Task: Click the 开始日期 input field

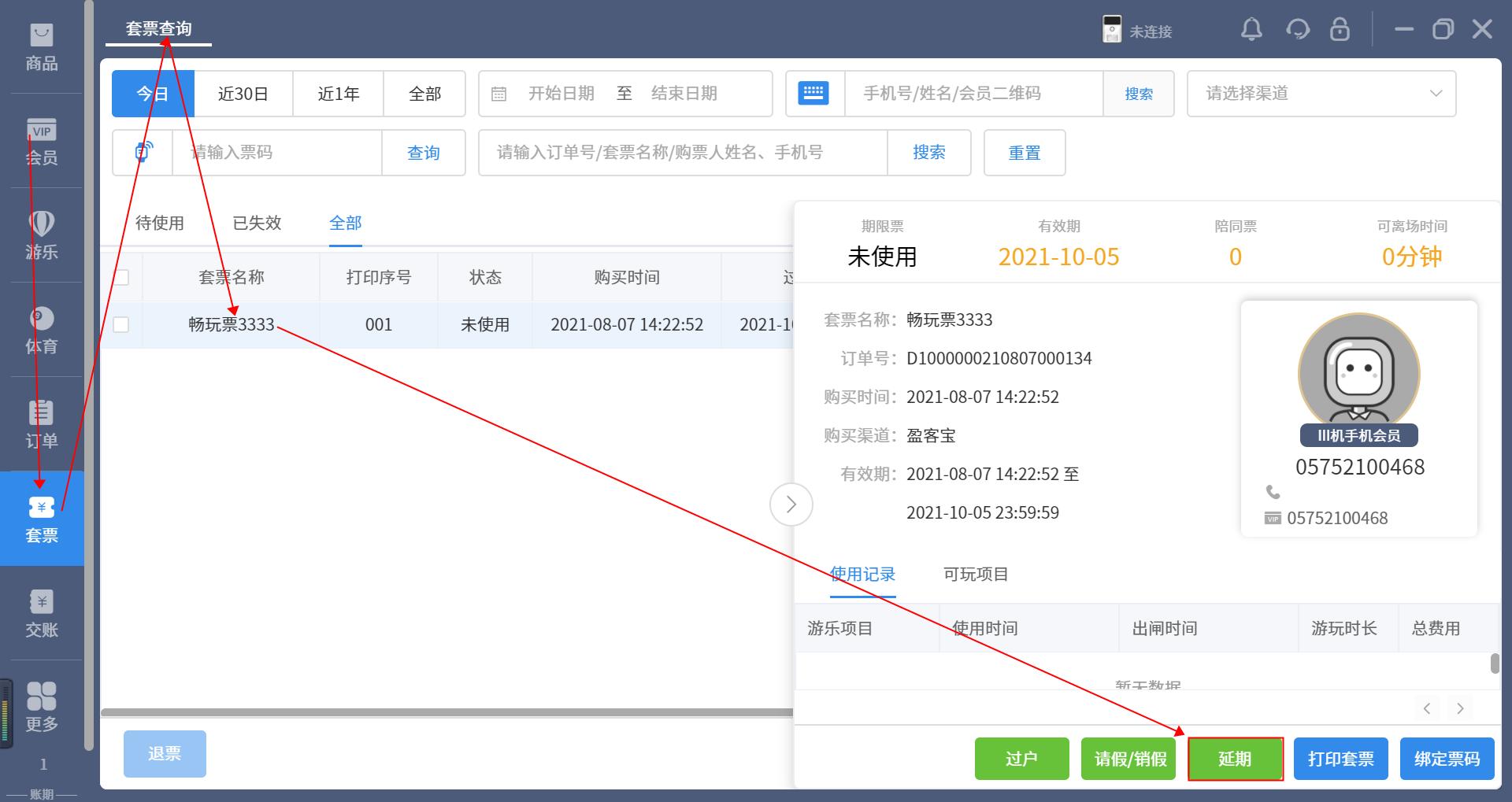Action: tap(561, 94)
